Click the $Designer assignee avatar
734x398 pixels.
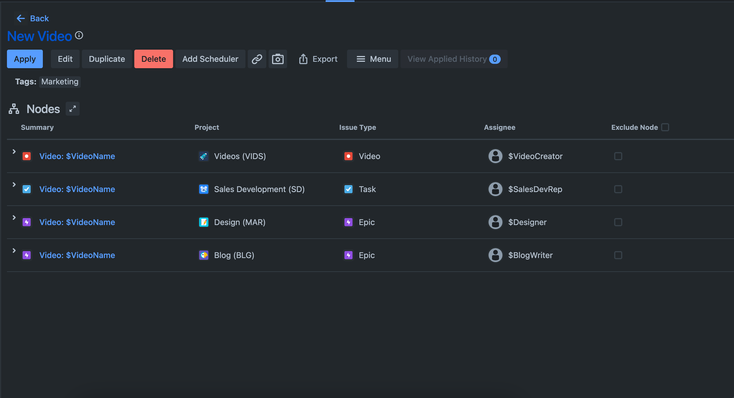click(495, 222)
